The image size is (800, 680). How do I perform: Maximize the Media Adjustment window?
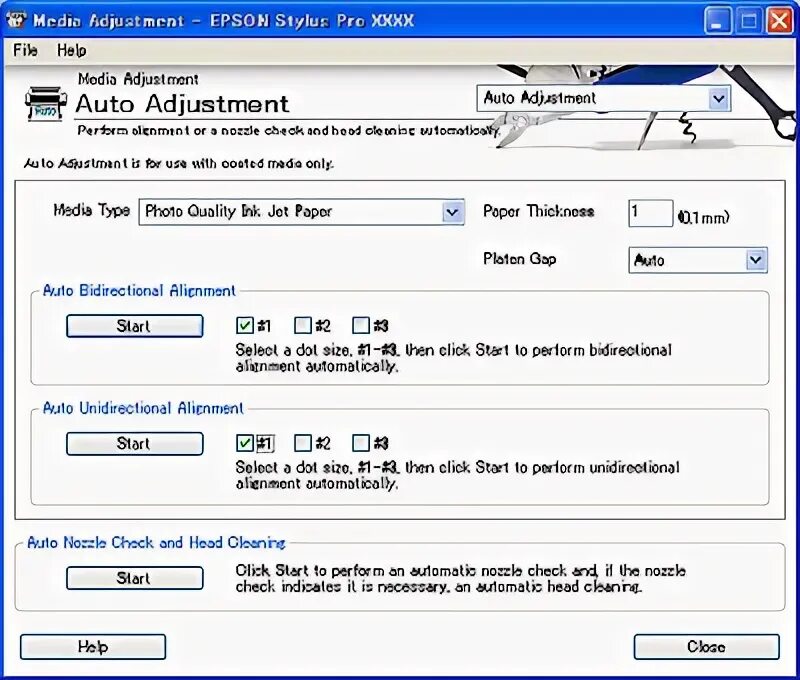(748, 21)
